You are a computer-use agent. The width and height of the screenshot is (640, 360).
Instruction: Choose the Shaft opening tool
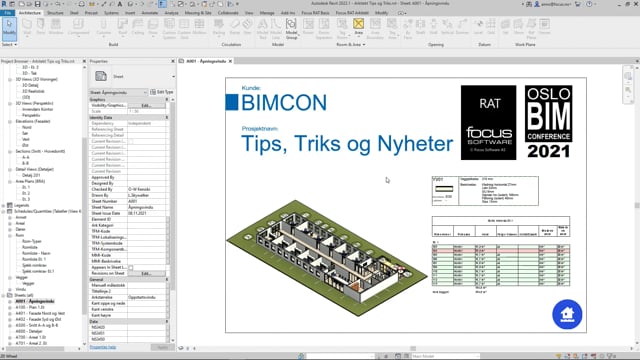[420, 27]
